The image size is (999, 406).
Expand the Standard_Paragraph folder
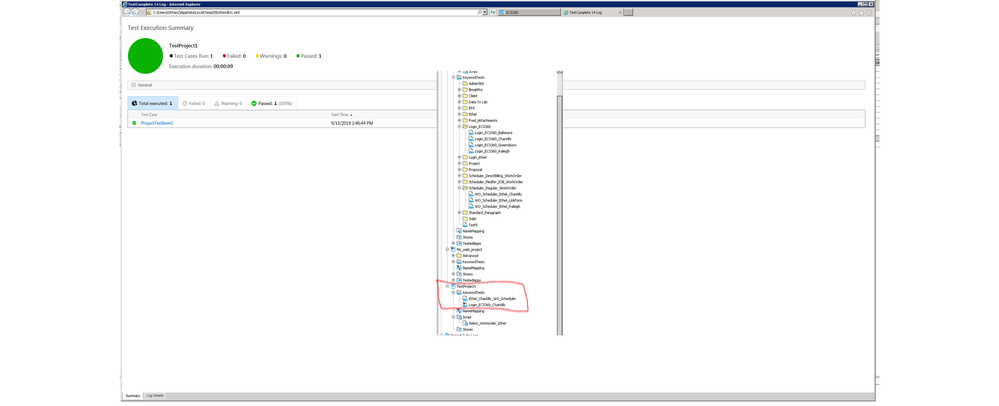point(459,212)
